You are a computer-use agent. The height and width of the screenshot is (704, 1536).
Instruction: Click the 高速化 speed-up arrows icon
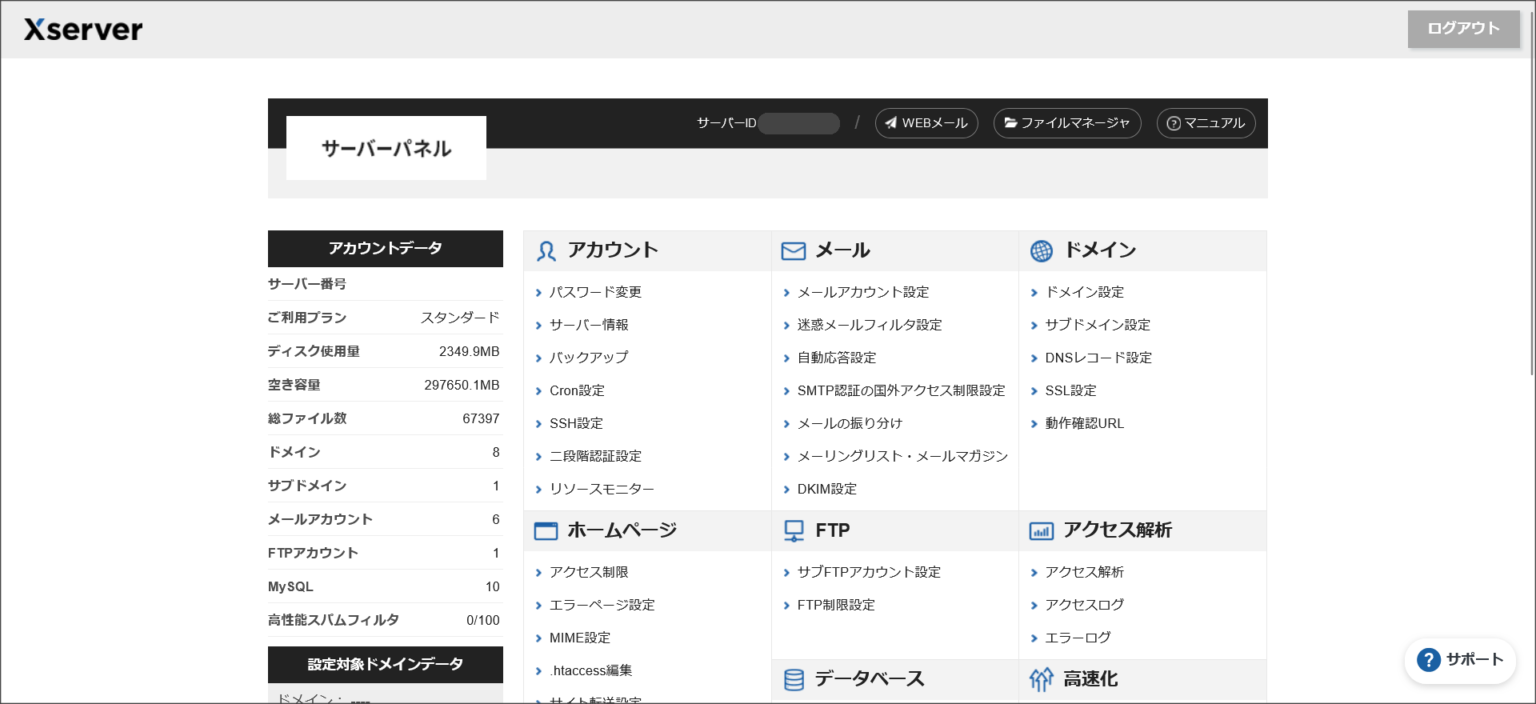1041,680
